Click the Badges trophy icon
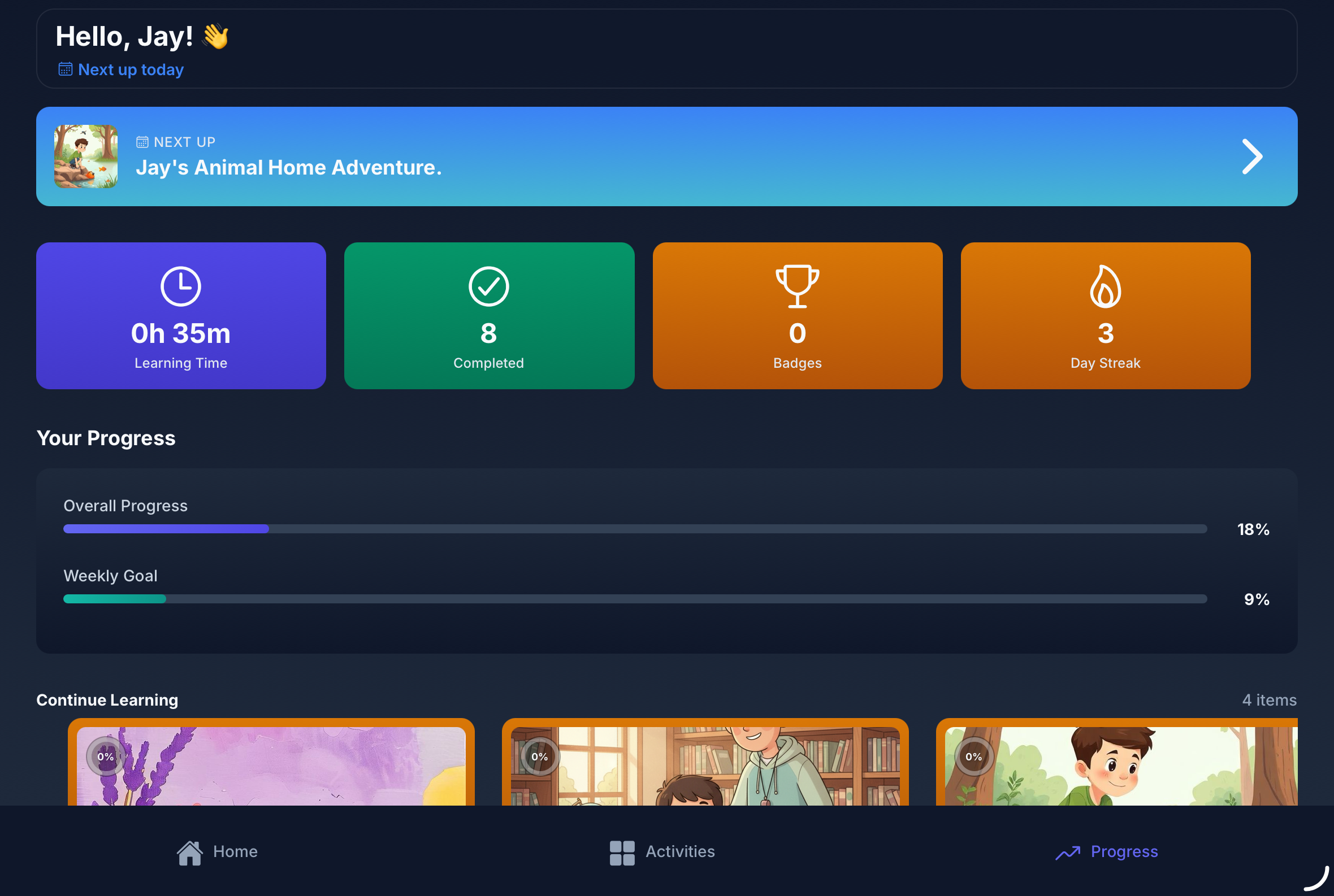The image size is (1334, 896). (797, 286)
